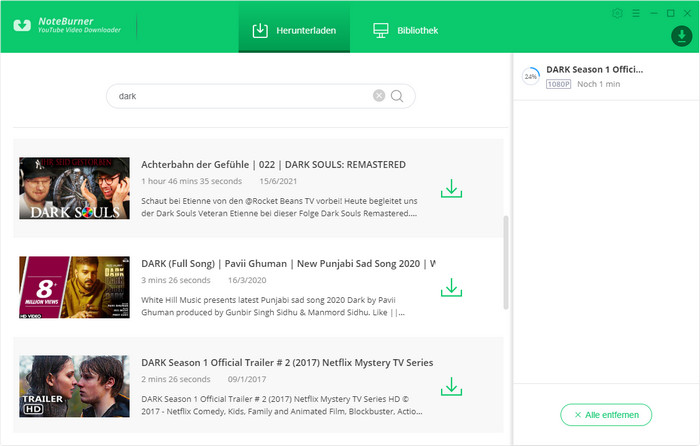Open the hamburger menu icon
The width and height of the screenshot is (700, 446).
(x=636, y=13)
